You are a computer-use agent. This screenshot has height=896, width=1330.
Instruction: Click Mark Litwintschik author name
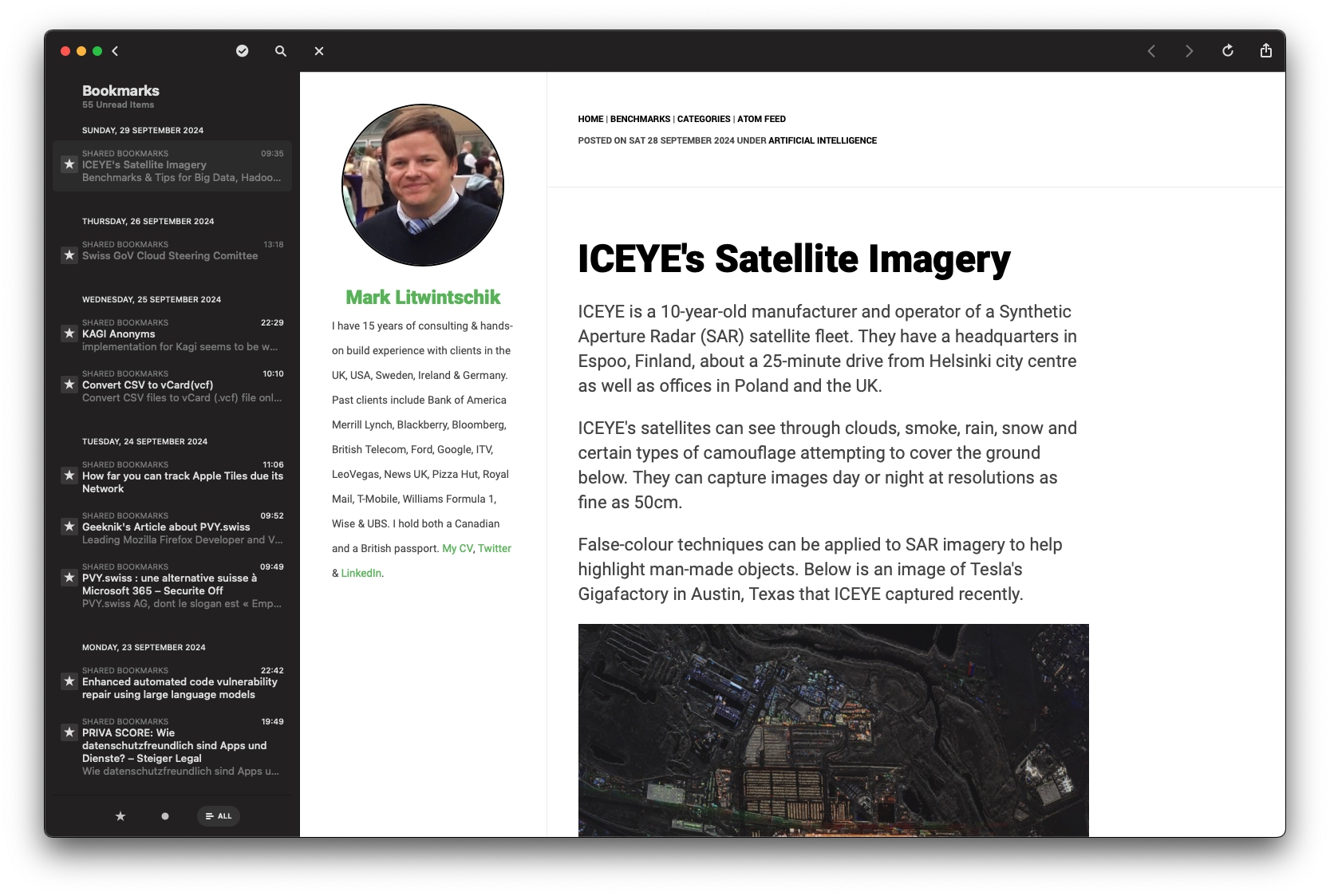423,298
